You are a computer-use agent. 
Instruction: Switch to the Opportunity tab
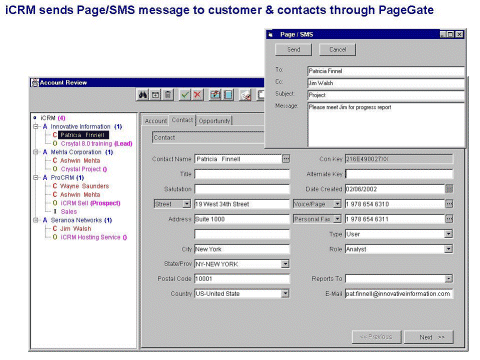click(214, 121)
